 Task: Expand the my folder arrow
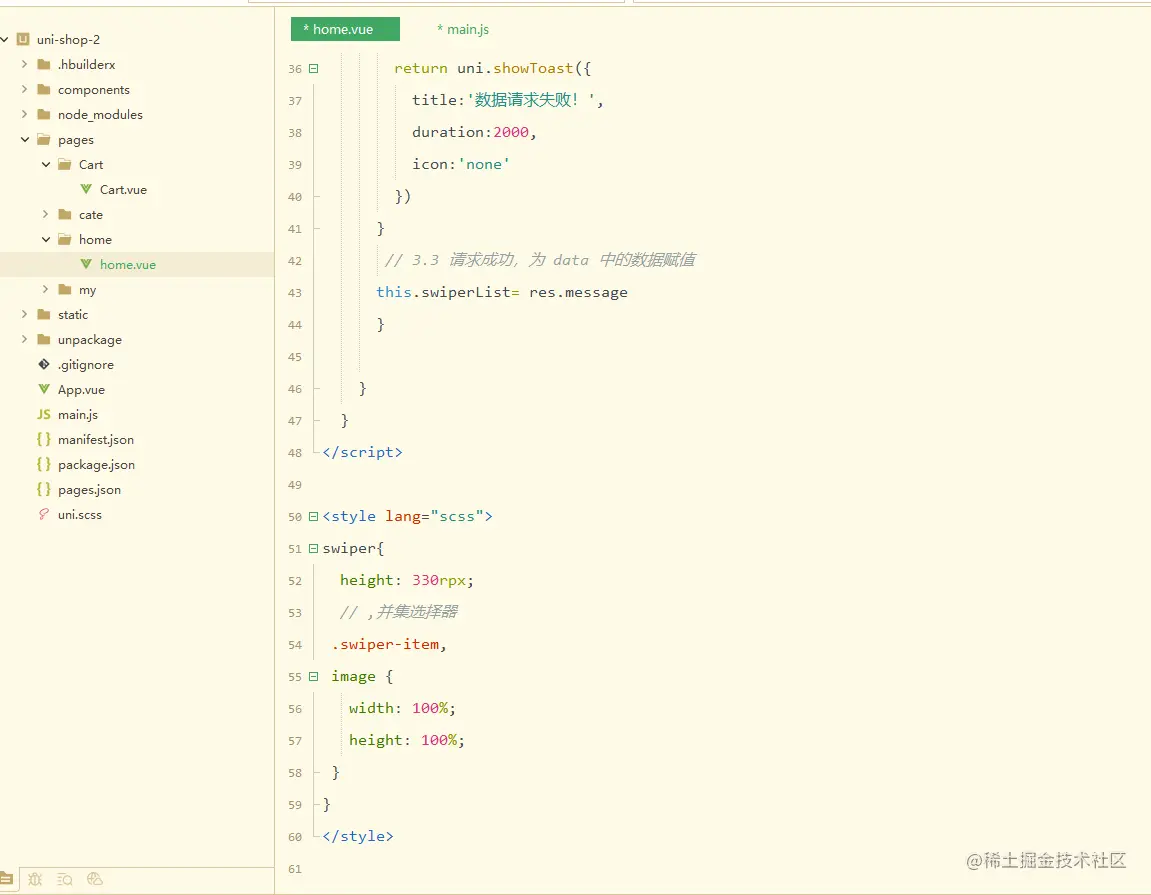[46, 289]
